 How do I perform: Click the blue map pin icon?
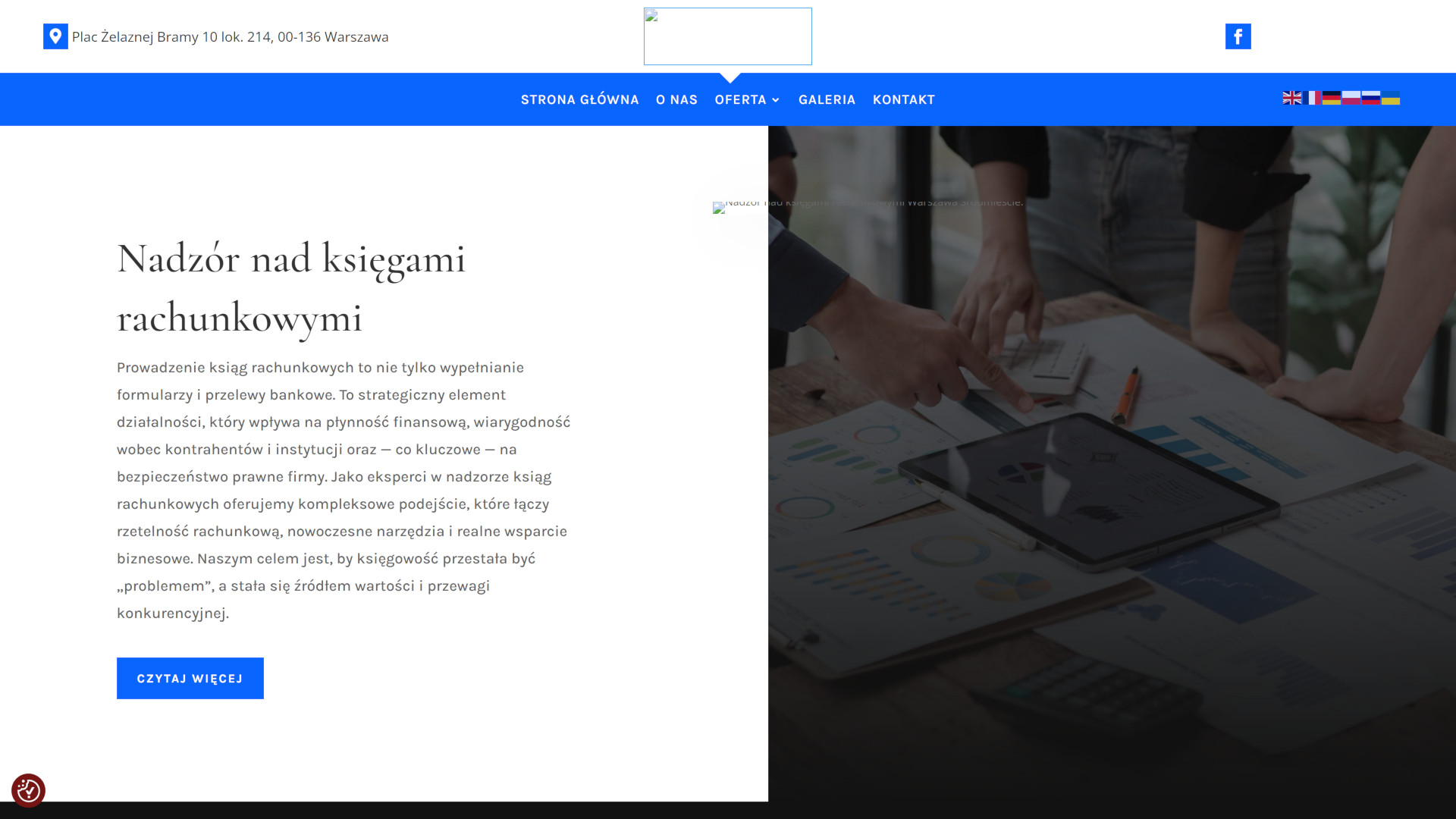coord(55,36)
